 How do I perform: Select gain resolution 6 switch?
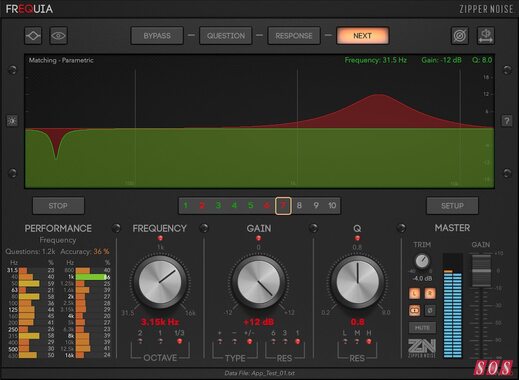(x=274, y=341)
